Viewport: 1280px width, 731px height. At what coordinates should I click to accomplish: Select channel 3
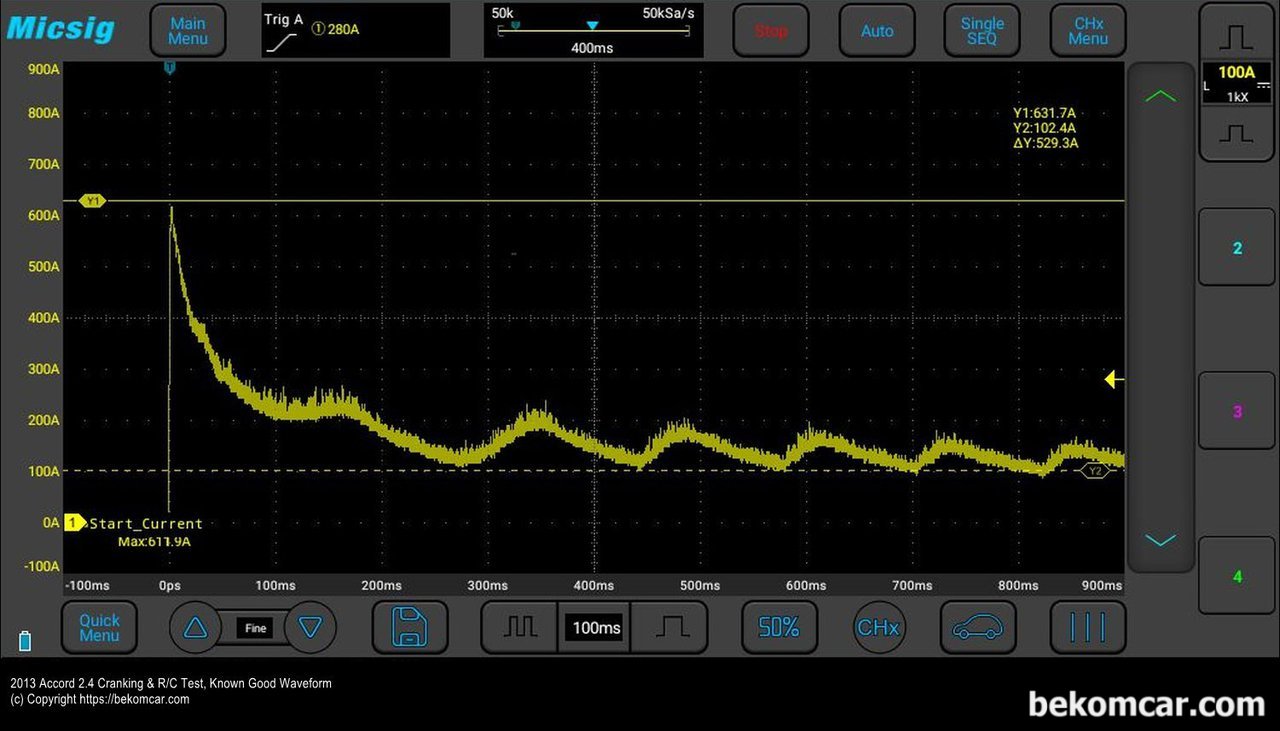tap(1237, 411)
